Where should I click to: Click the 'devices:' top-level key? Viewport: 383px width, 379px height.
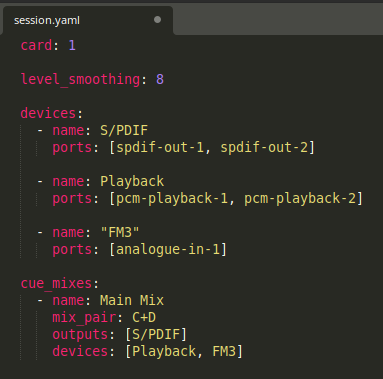51,113
